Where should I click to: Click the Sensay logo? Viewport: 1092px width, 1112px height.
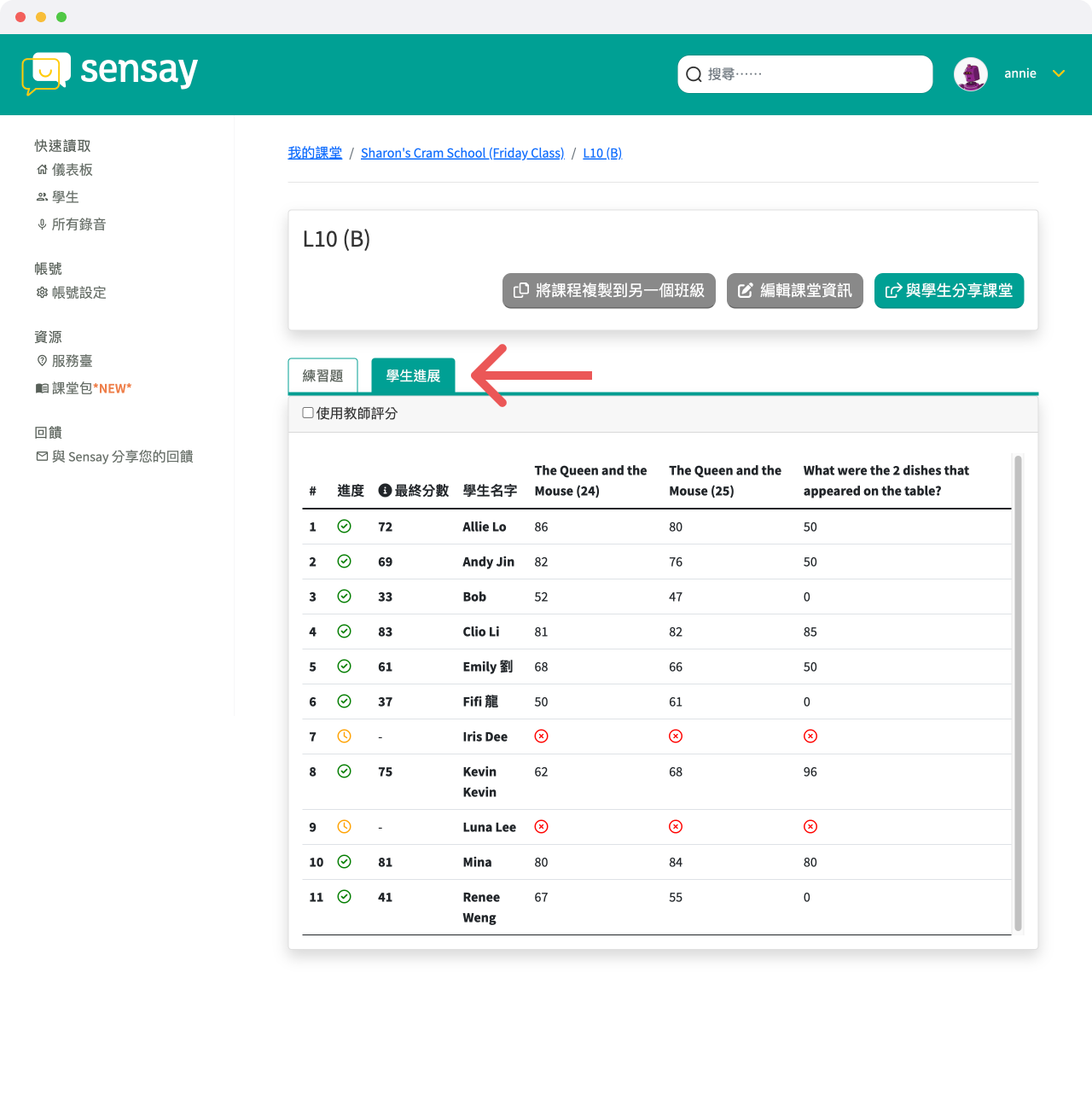(x=109, y=73)
